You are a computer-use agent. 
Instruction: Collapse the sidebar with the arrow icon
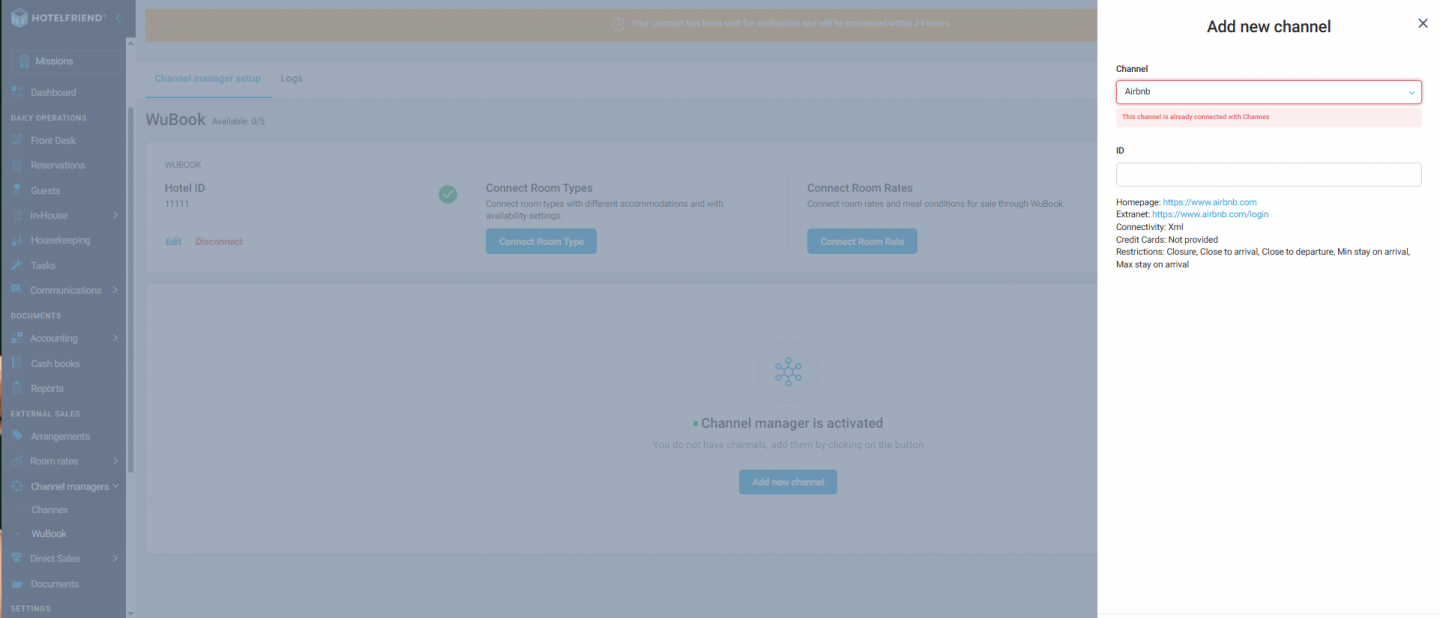119,18
